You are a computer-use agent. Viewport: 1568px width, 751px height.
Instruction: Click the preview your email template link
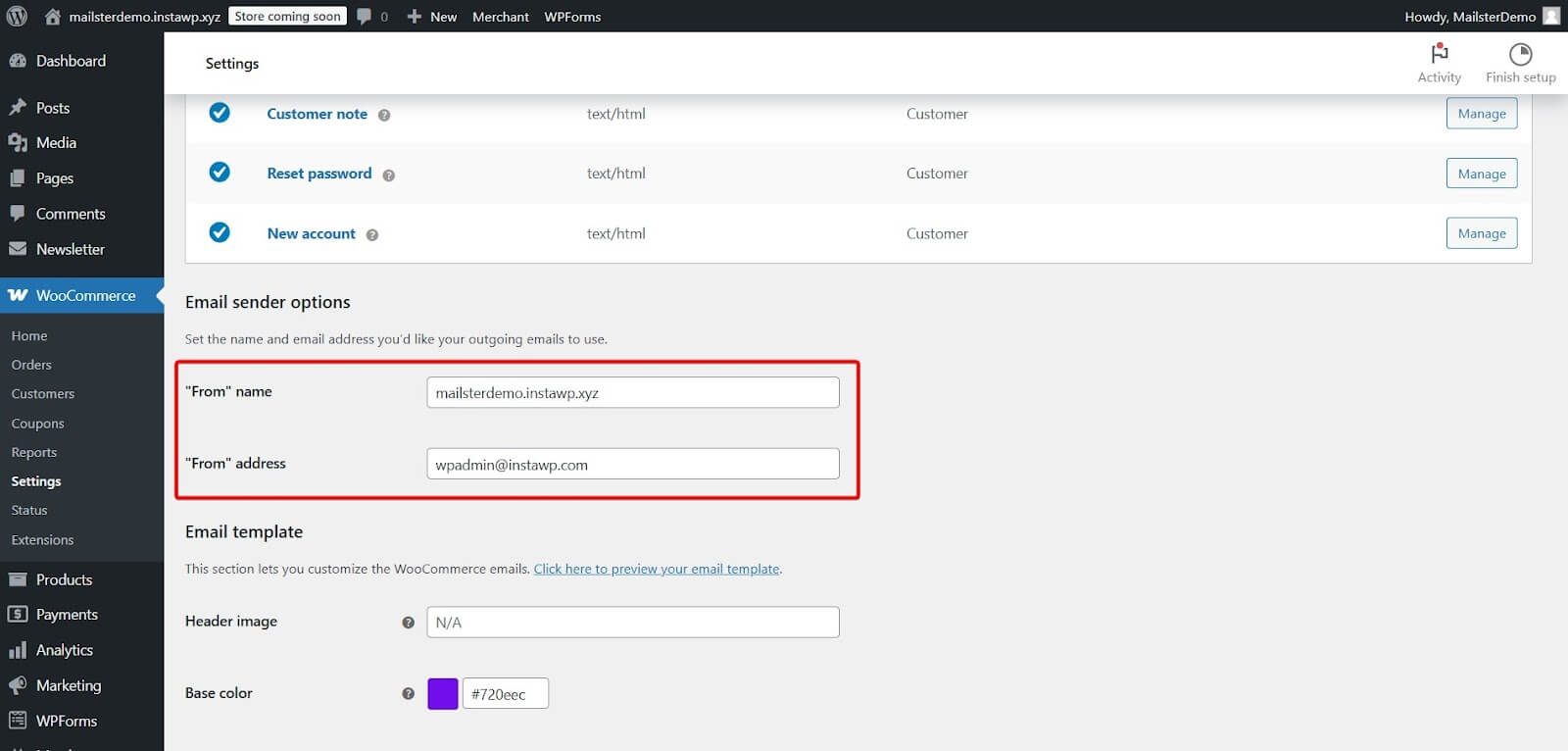pyautogui.click(x=657, y=569)
